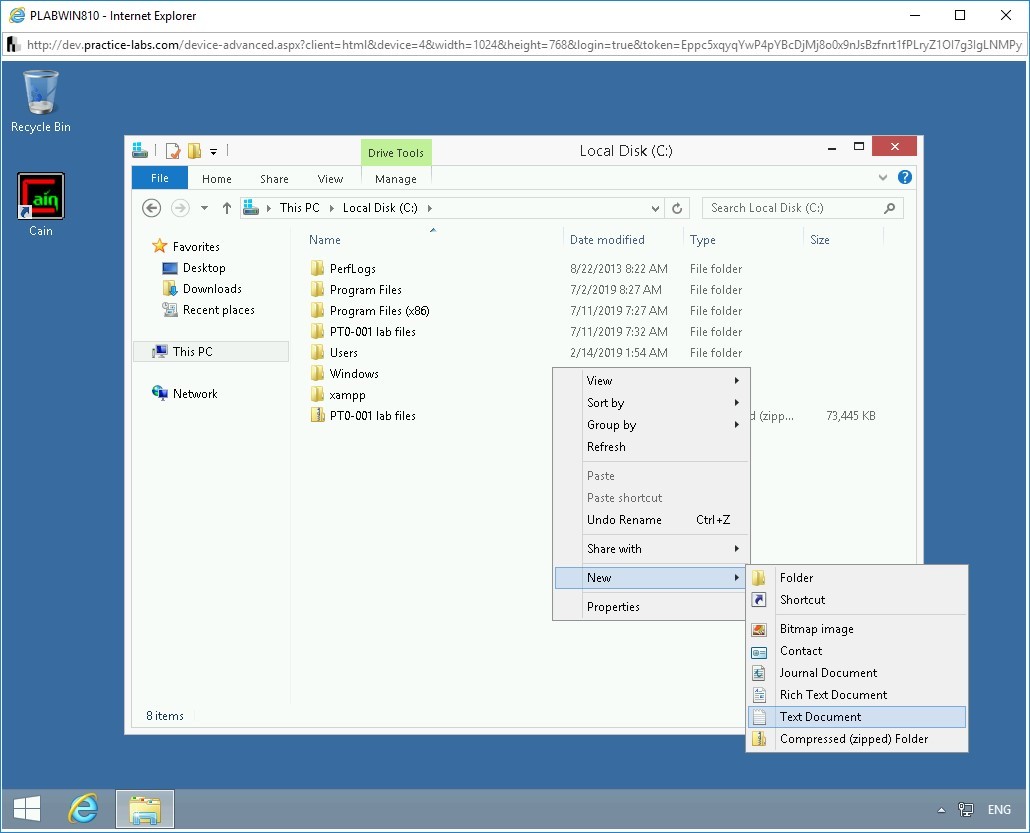Open the Manage tab under Drive Tools

coord(395,178)
